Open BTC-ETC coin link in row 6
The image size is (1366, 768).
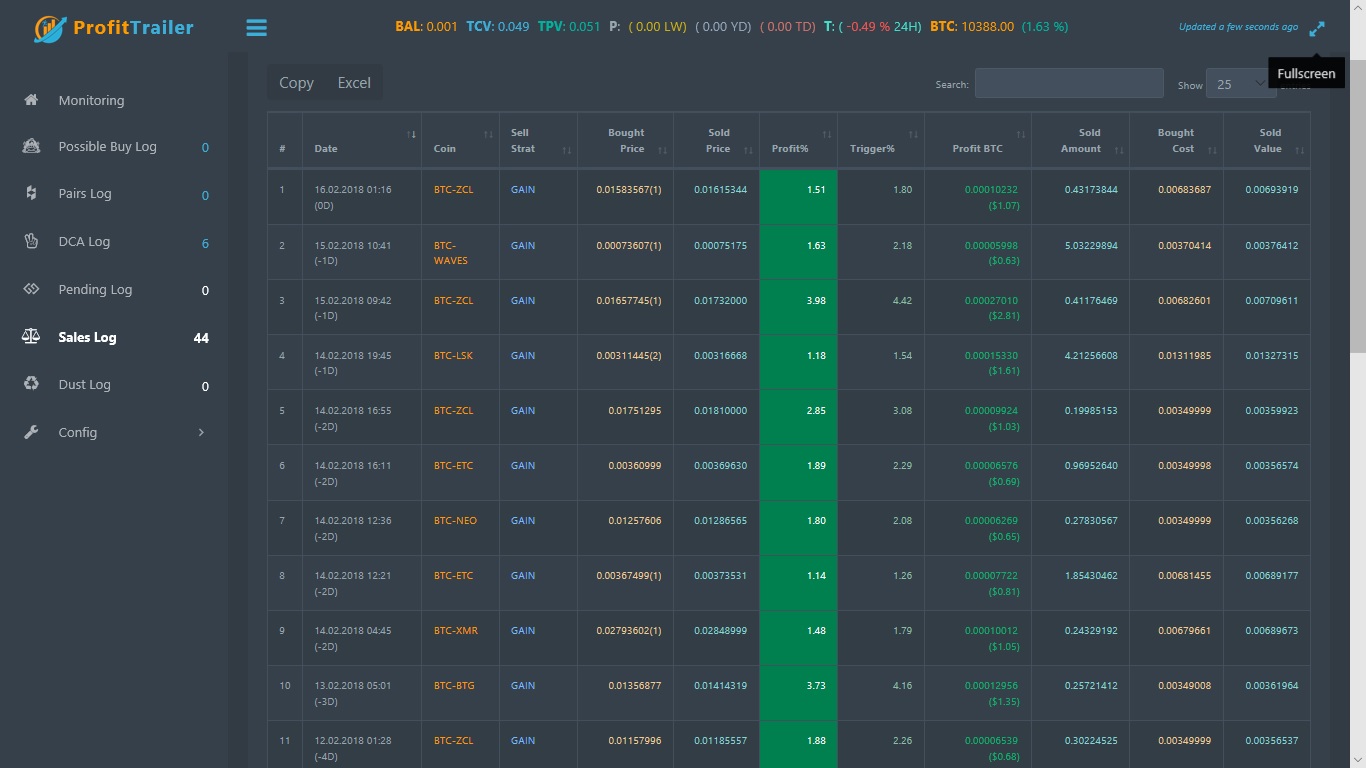pos(453,466)
